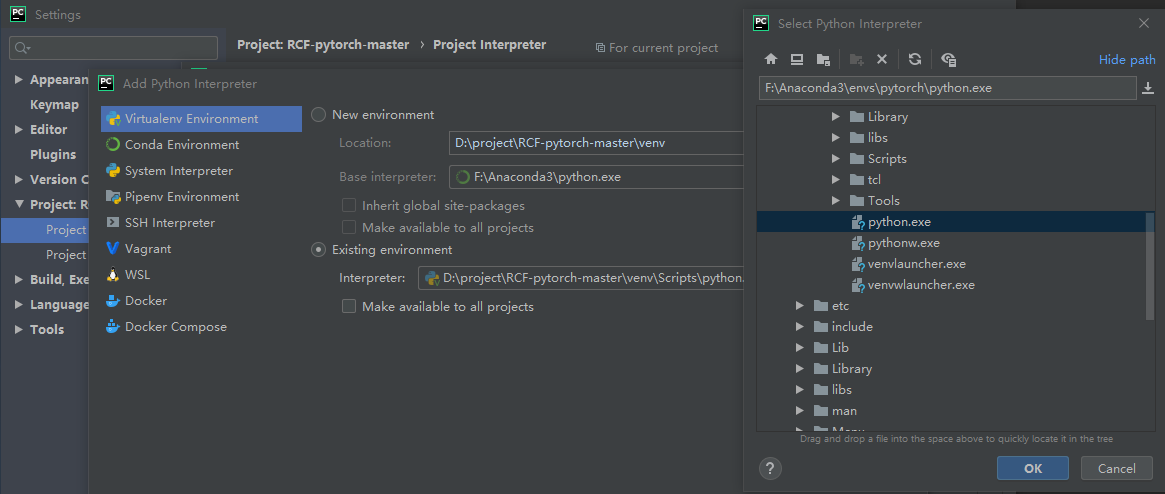
Task: Select pythonw.exe in the file tree
Action: coord(903,243)
